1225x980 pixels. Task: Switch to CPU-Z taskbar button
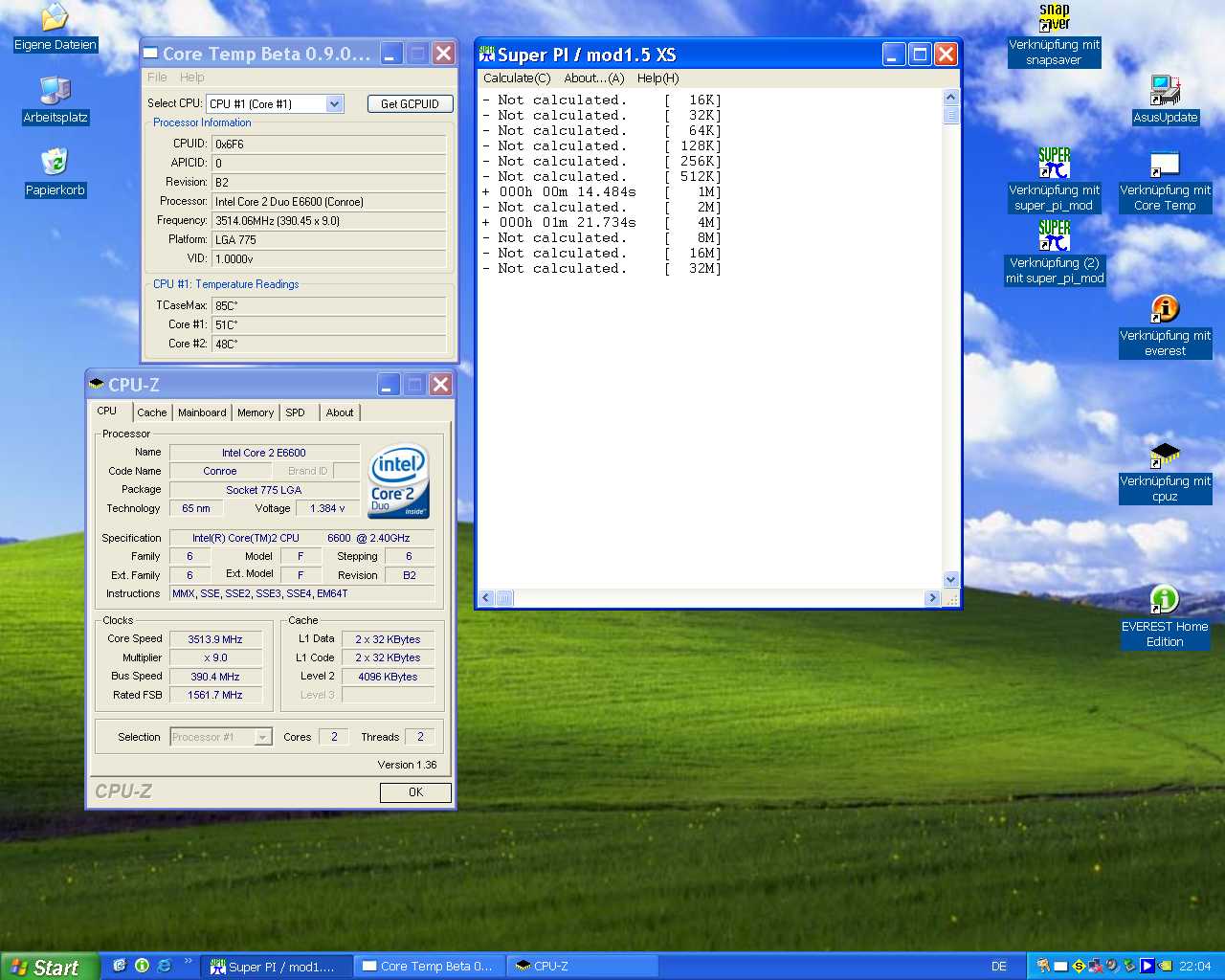582,967
